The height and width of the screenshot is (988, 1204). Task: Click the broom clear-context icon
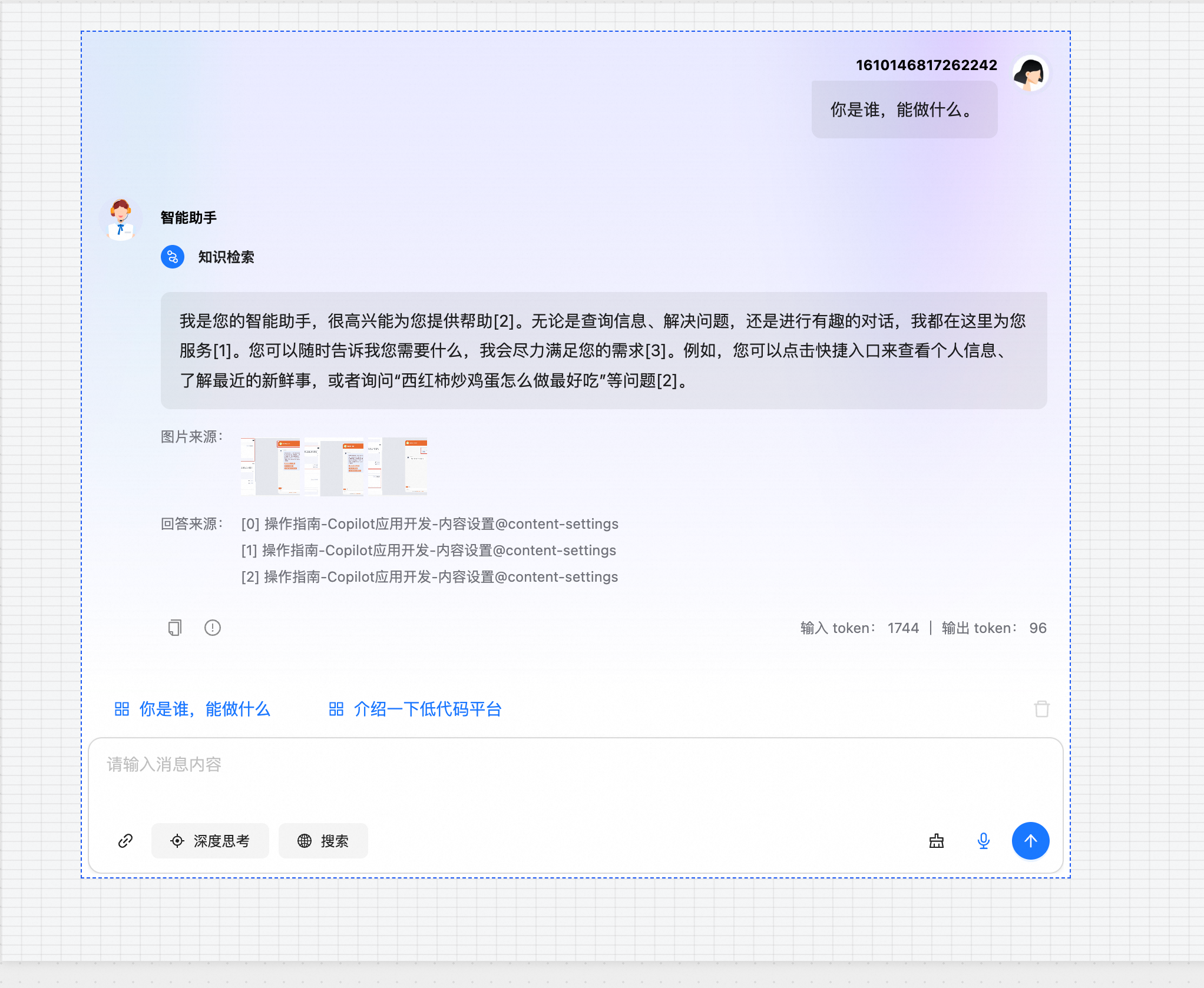coord(937,841)
